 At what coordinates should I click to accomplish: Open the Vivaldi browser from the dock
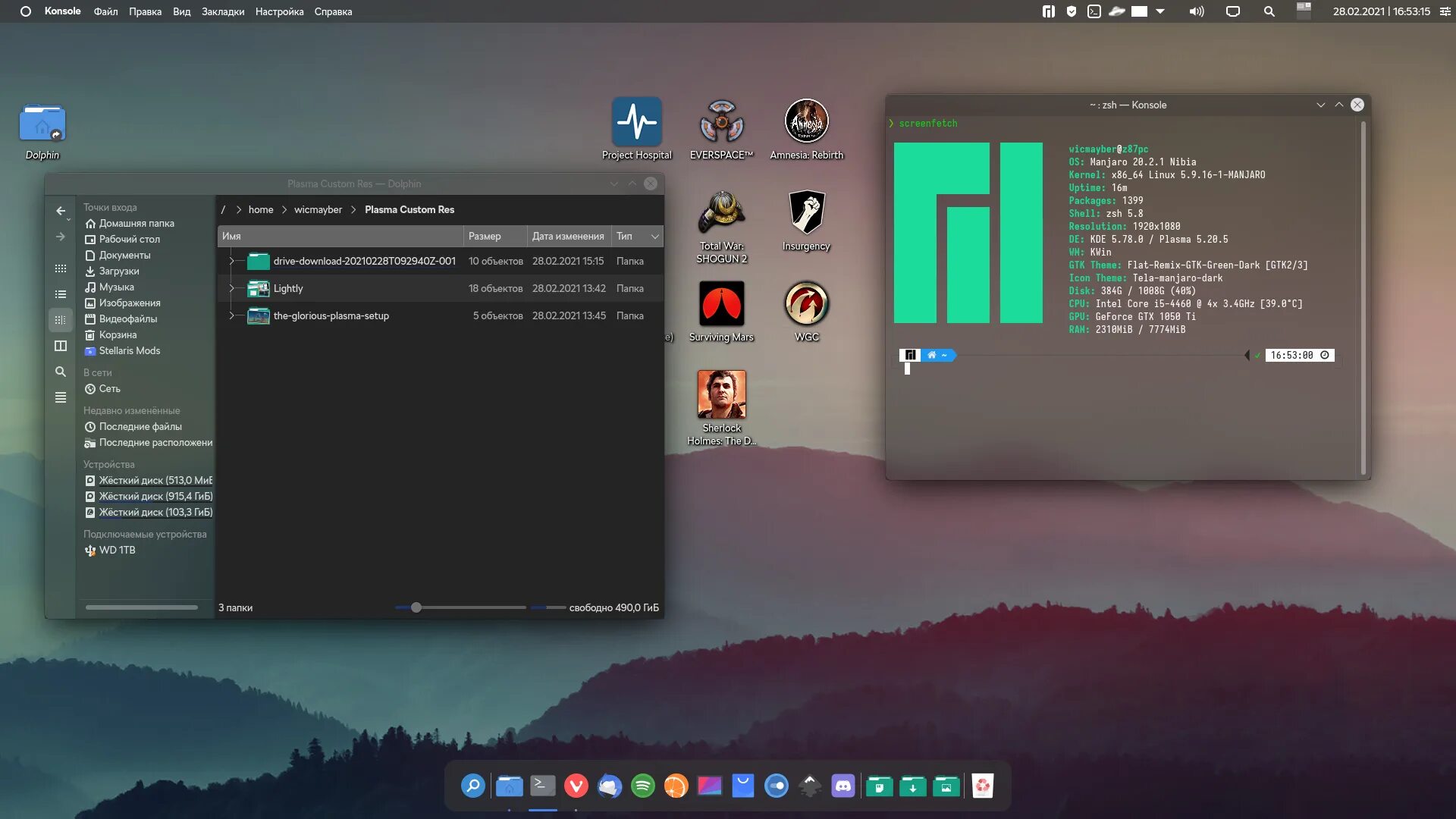pyautogui.click(x=576, y=786)
